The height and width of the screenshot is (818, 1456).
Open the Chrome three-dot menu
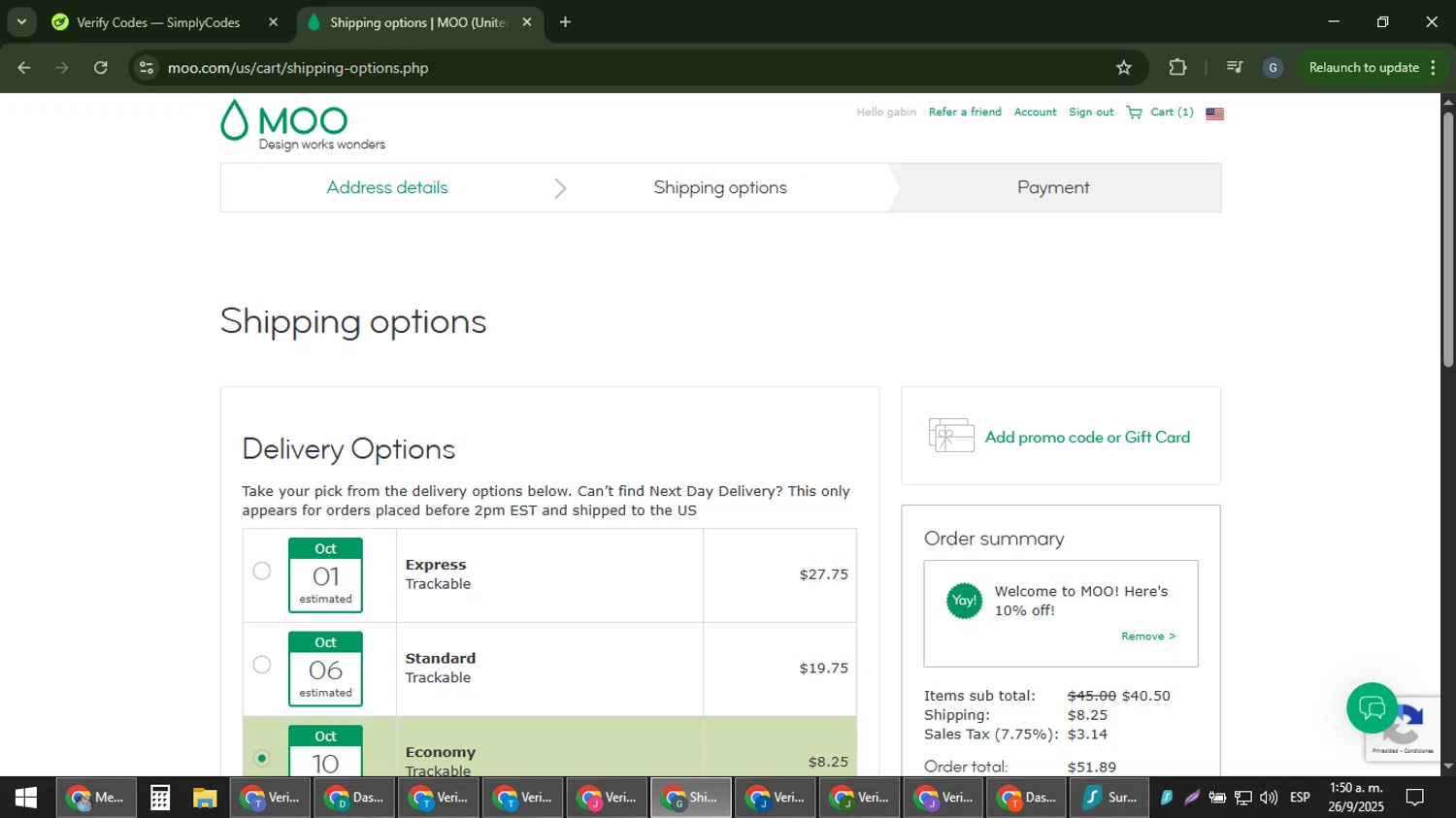pyautogui.click(x=1434, y=68)
